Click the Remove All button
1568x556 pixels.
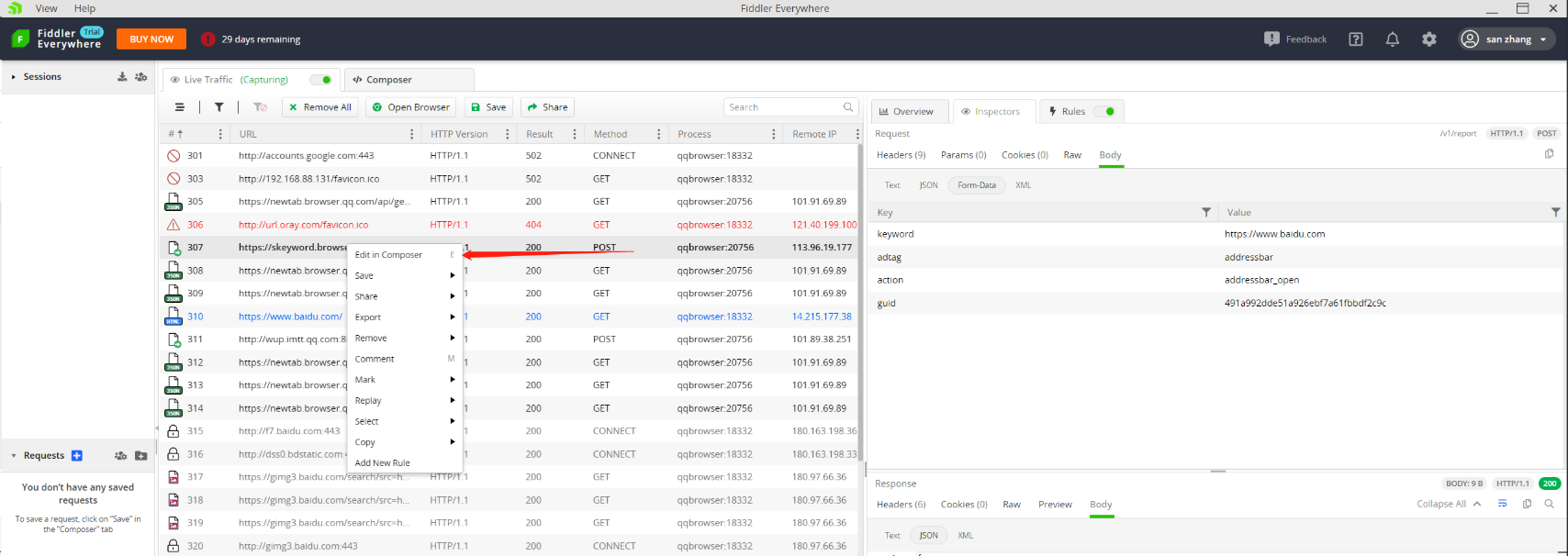320,107
